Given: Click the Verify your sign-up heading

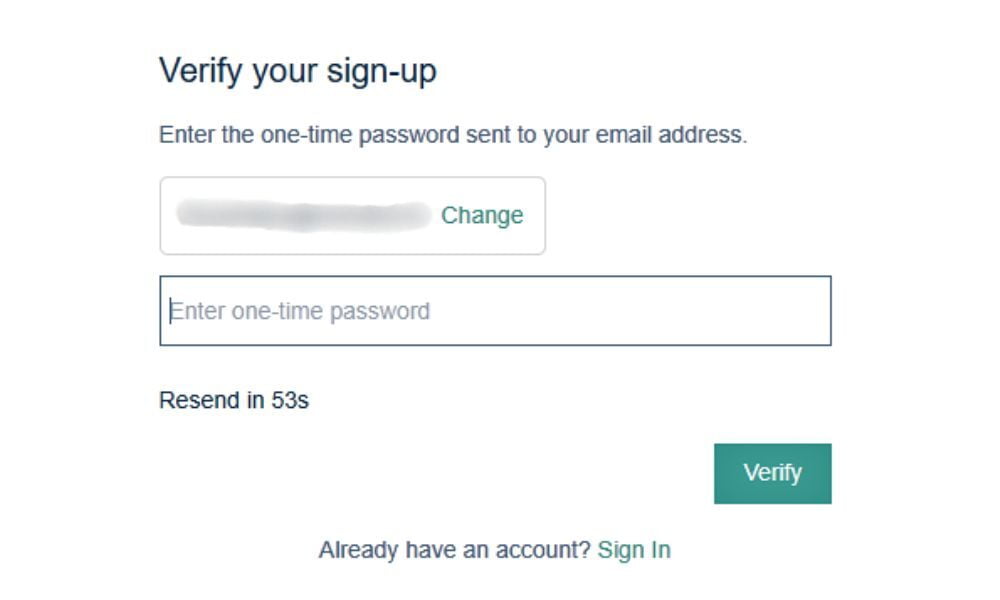Looking at the screenshot, I should [x=298, y=71].
